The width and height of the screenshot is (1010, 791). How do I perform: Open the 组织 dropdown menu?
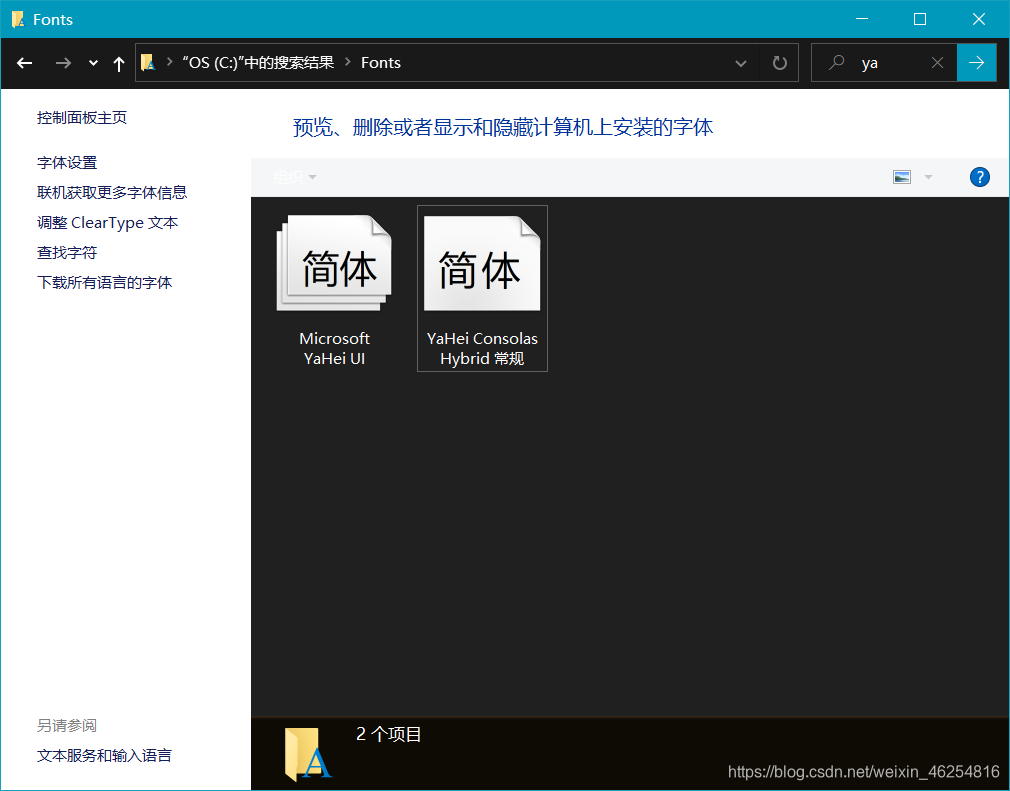coord(294,177)
